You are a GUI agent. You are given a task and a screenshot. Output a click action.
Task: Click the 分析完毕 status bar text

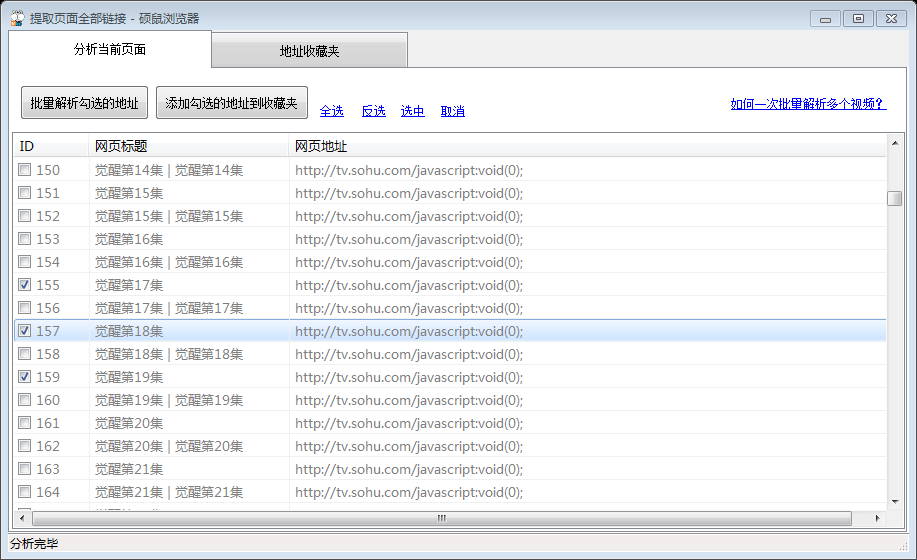35,544
